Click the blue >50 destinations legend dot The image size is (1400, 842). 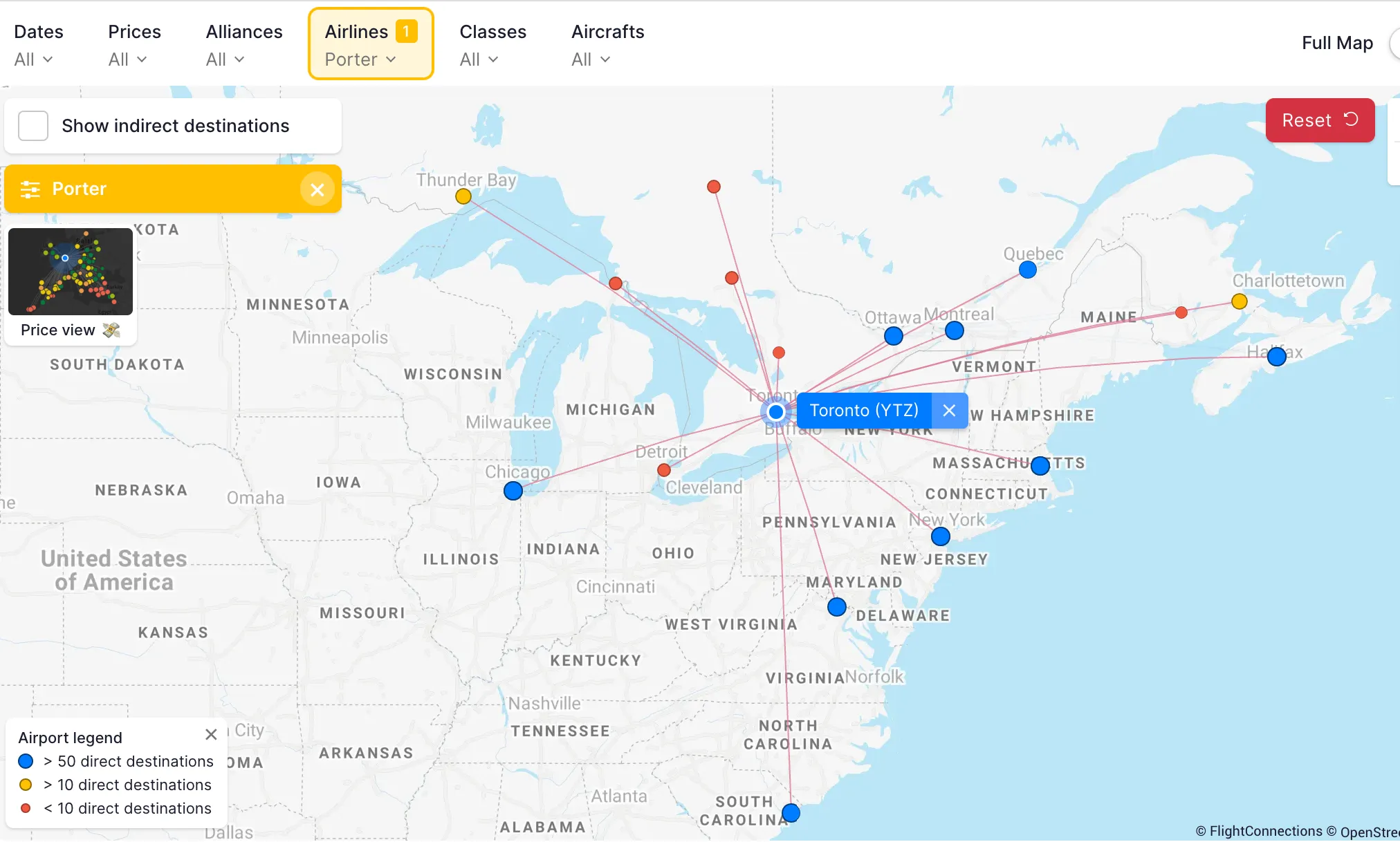point(26,761)
